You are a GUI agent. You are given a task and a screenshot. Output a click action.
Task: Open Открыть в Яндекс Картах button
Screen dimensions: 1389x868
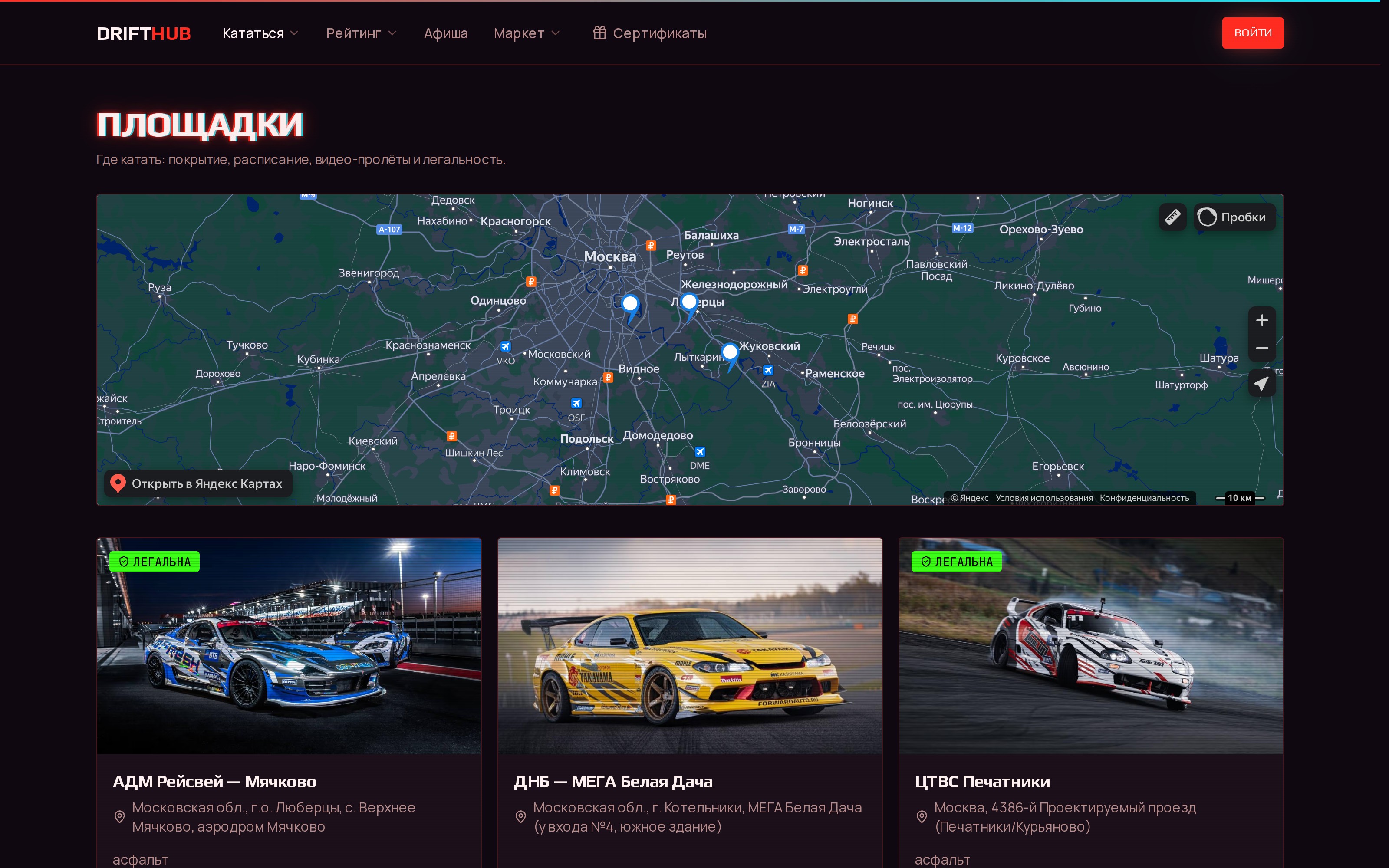pyautogui.click(x=198, y=483)
